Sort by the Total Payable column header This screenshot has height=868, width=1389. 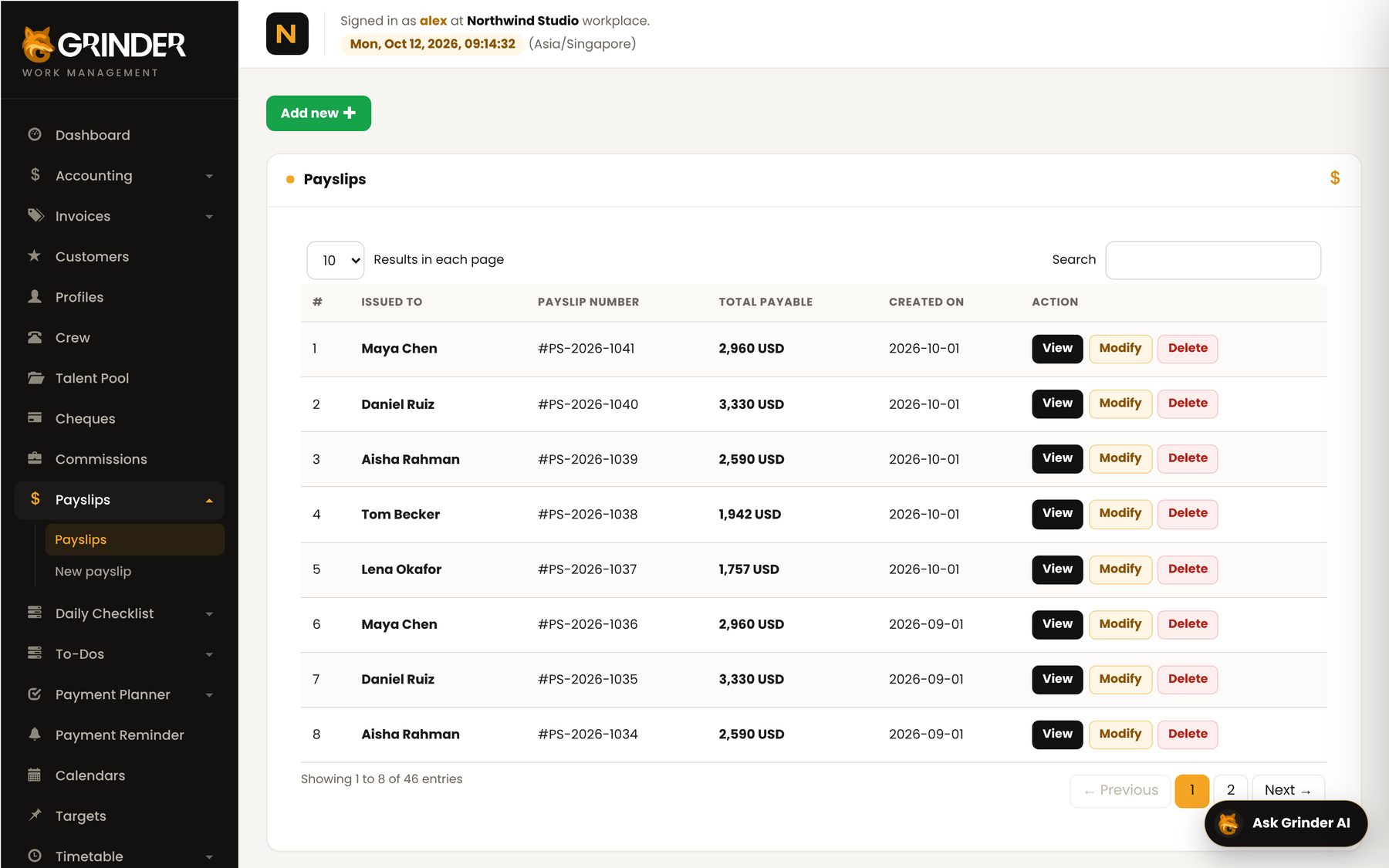[x=765, y=302]
